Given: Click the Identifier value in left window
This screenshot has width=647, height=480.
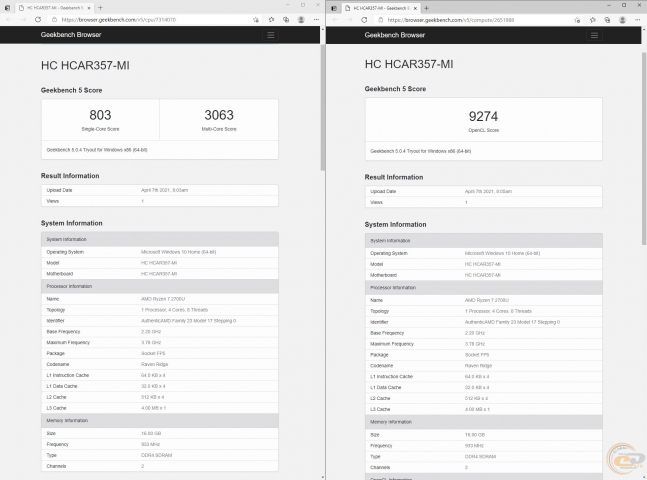Looking at the screenshot, I should 189,321.
